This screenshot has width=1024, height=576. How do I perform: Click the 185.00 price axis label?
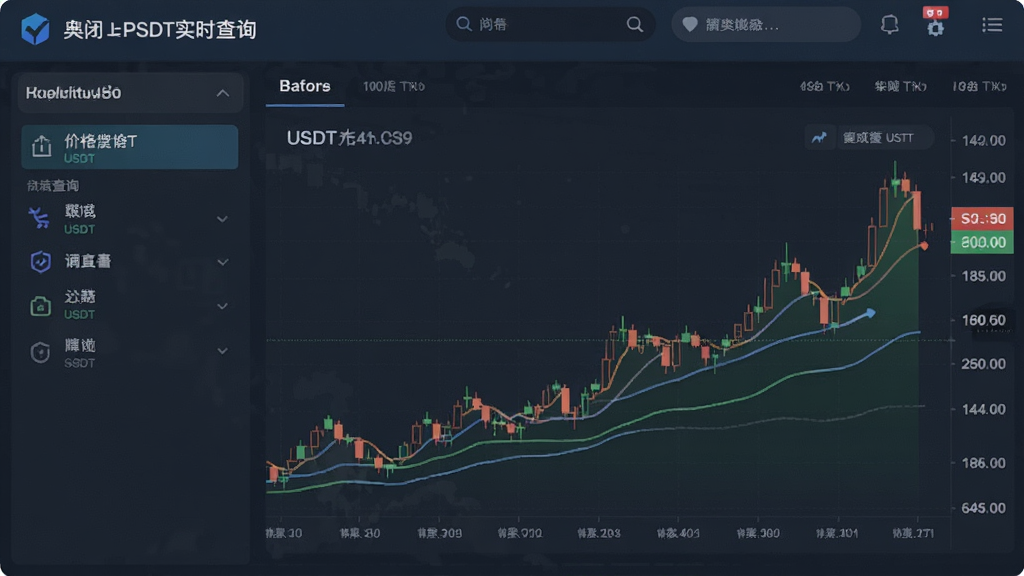tap(984, 276)
